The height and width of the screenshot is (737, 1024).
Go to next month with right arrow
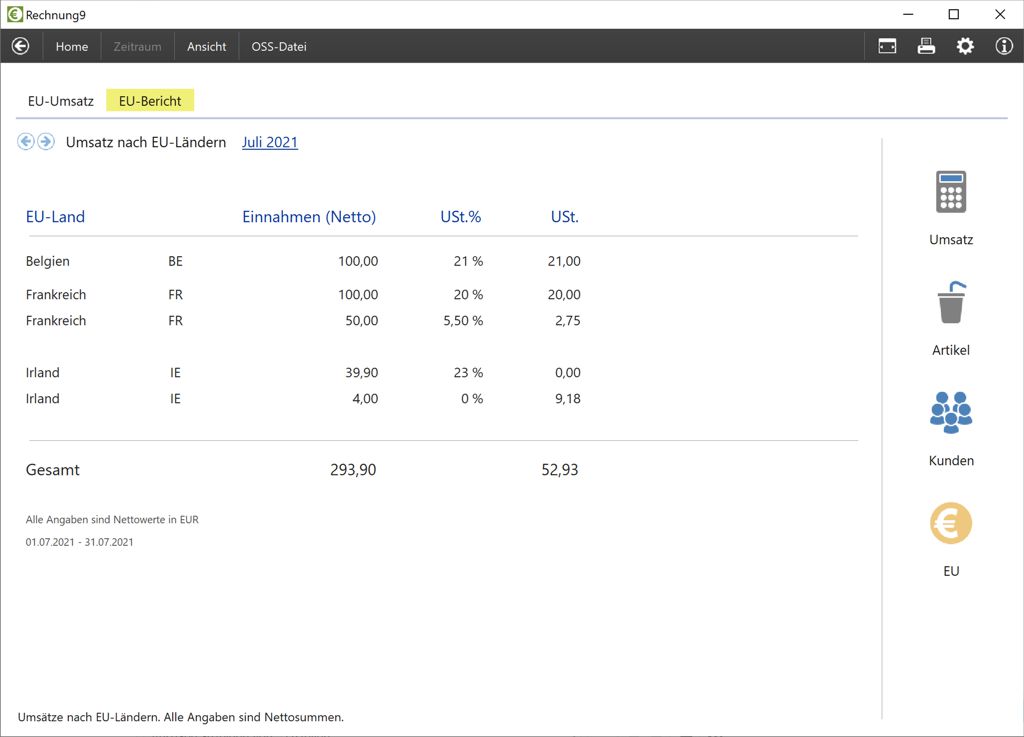click(46, 142)
